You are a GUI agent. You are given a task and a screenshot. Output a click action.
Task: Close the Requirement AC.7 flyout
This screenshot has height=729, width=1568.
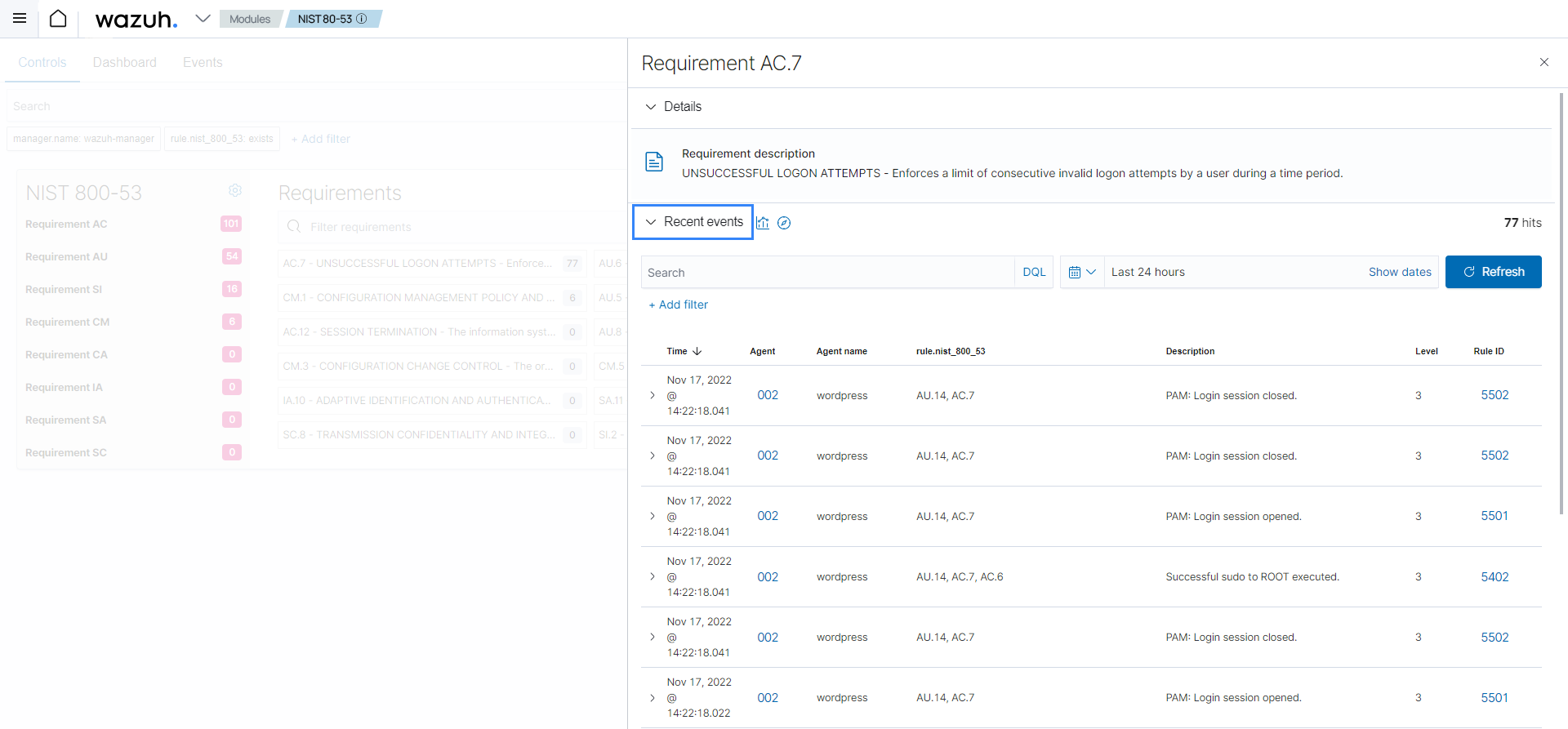(x=1543, y=62)
